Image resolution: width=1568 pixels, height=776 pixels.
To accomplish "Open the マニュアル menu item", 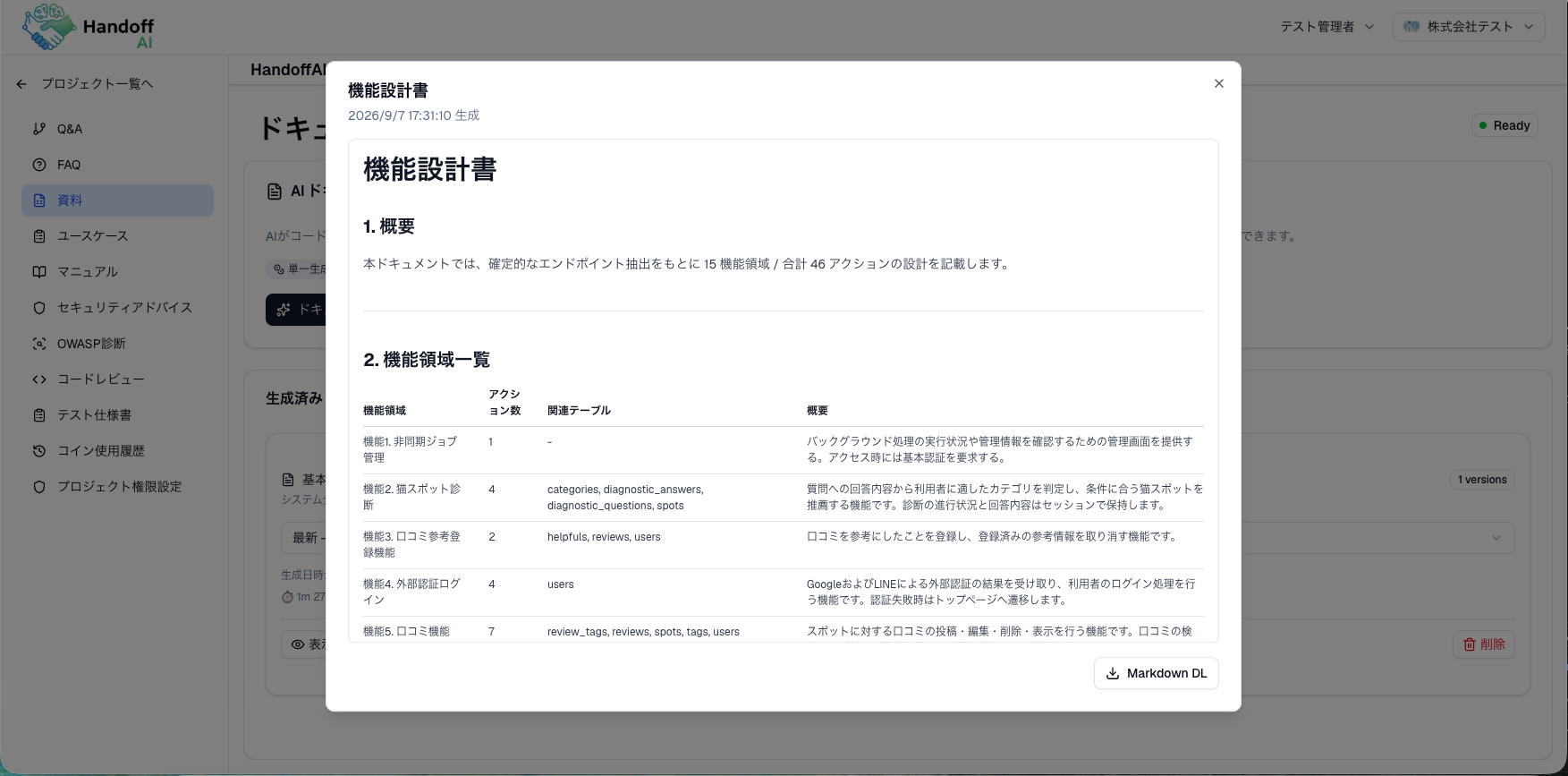I will (x=117, y=272).
